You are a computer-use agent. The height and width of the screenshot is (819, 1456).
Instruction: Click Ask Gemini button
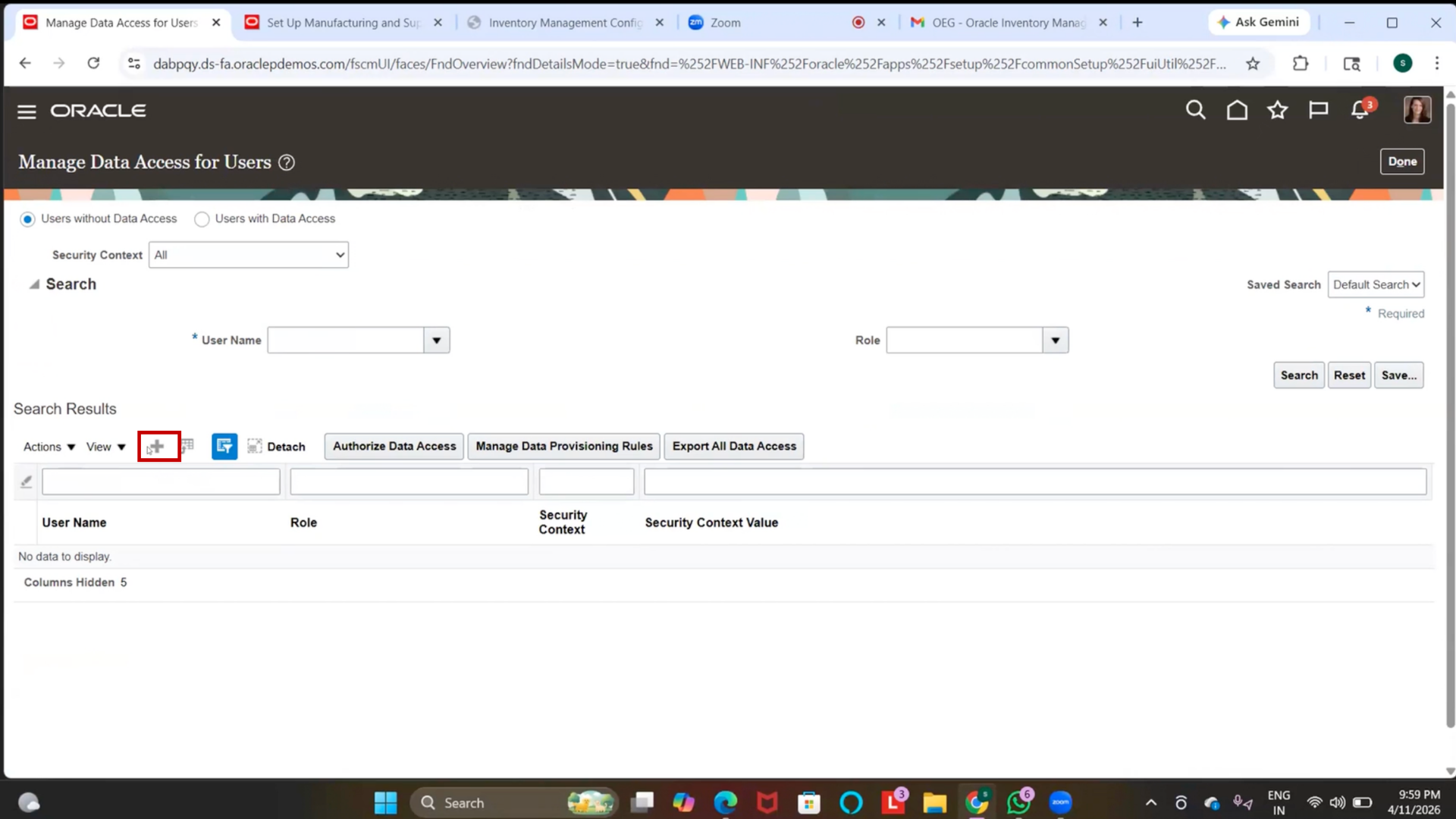pos(1259,23)
